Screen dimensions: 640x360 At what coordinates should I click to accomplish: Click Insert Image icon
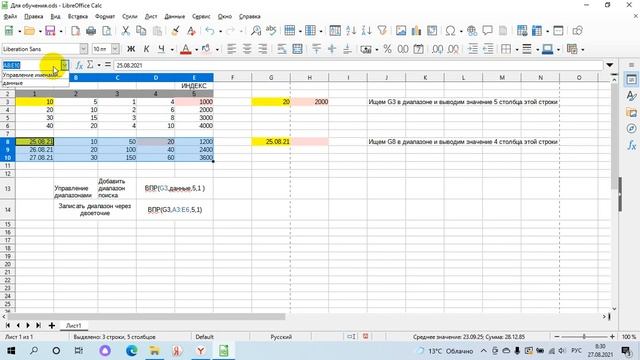pos(401,31)
